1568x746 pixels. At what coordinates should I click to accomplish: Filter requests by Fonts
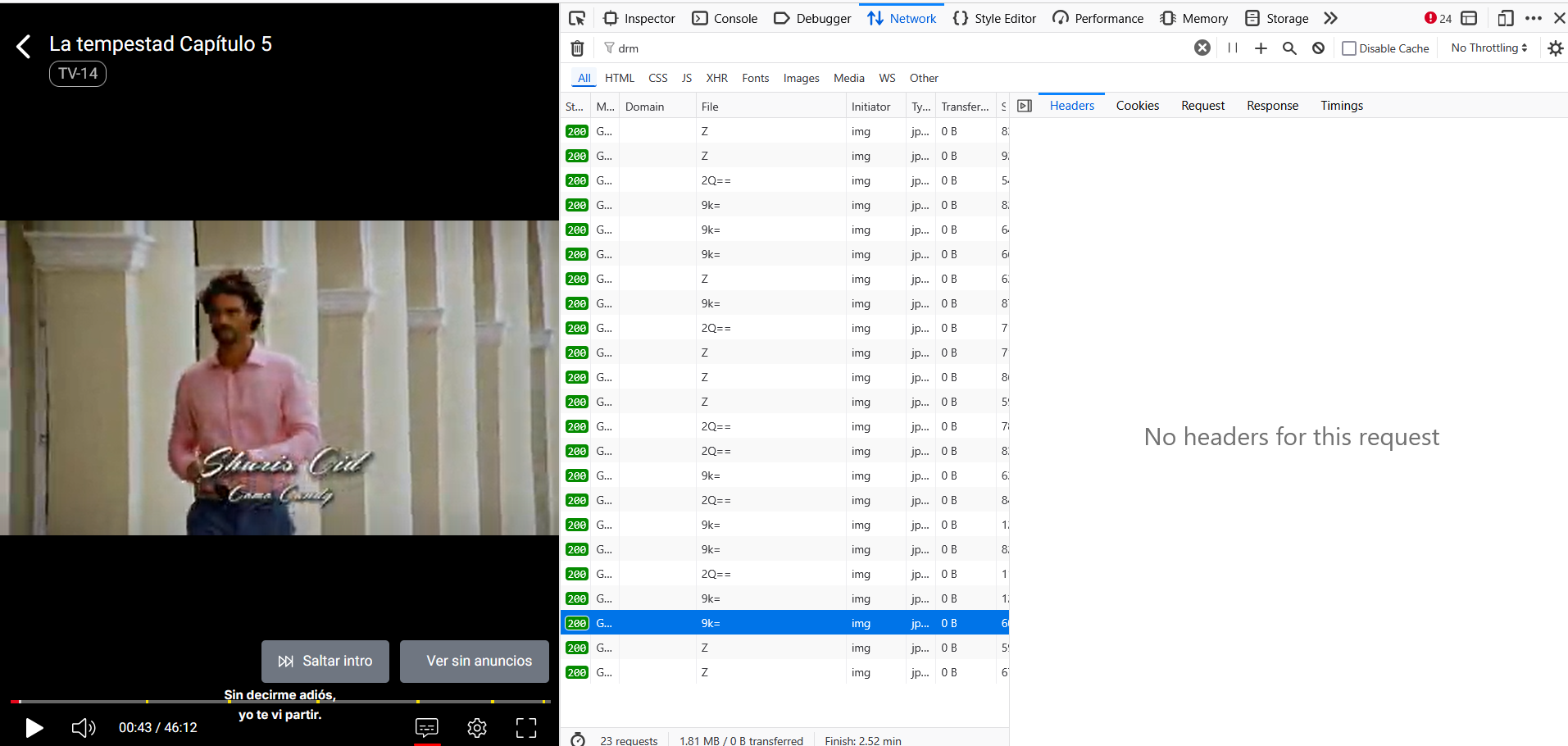pos(756,78)
